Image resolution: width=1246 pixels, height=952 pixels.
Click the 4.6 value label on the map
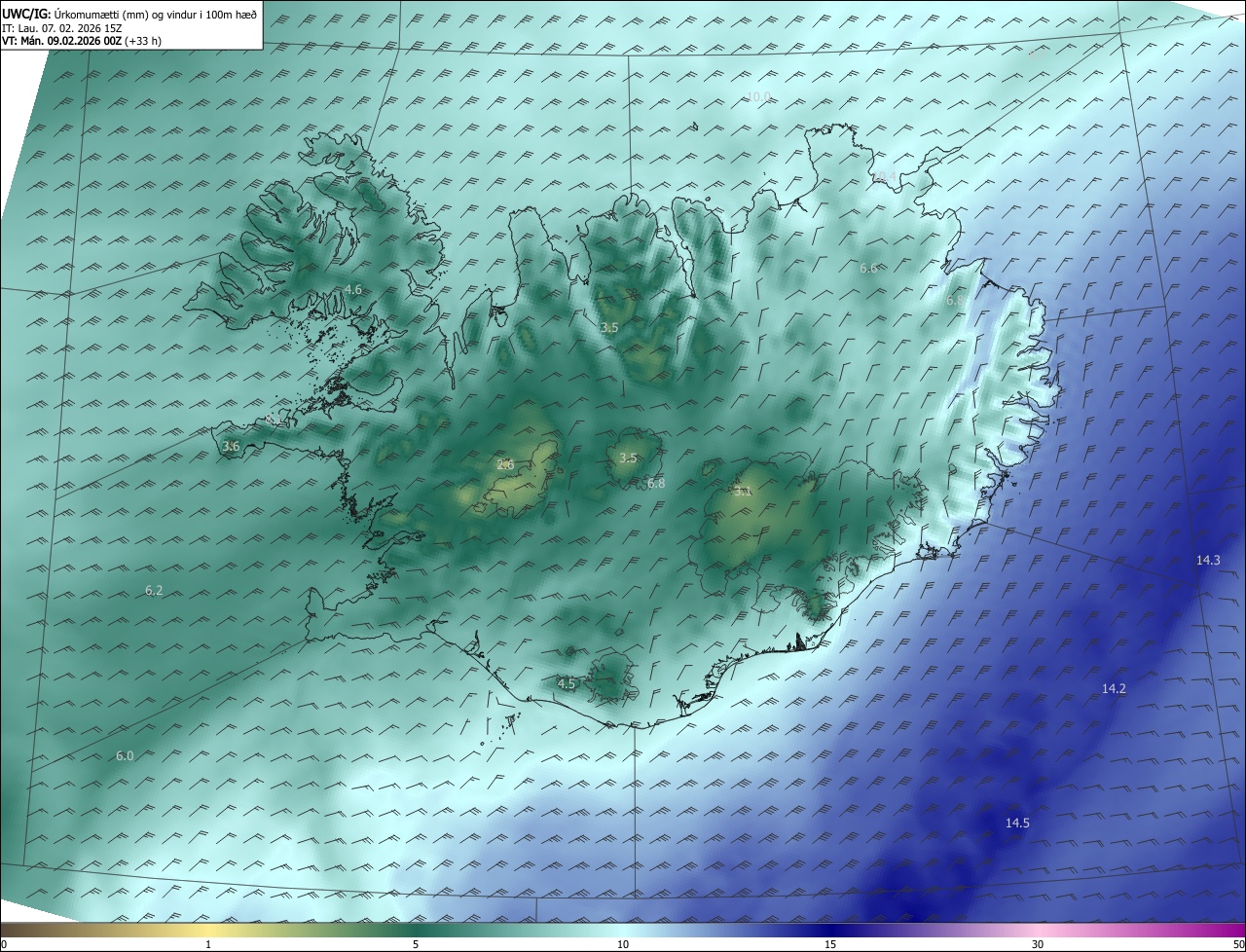(353, 290)
